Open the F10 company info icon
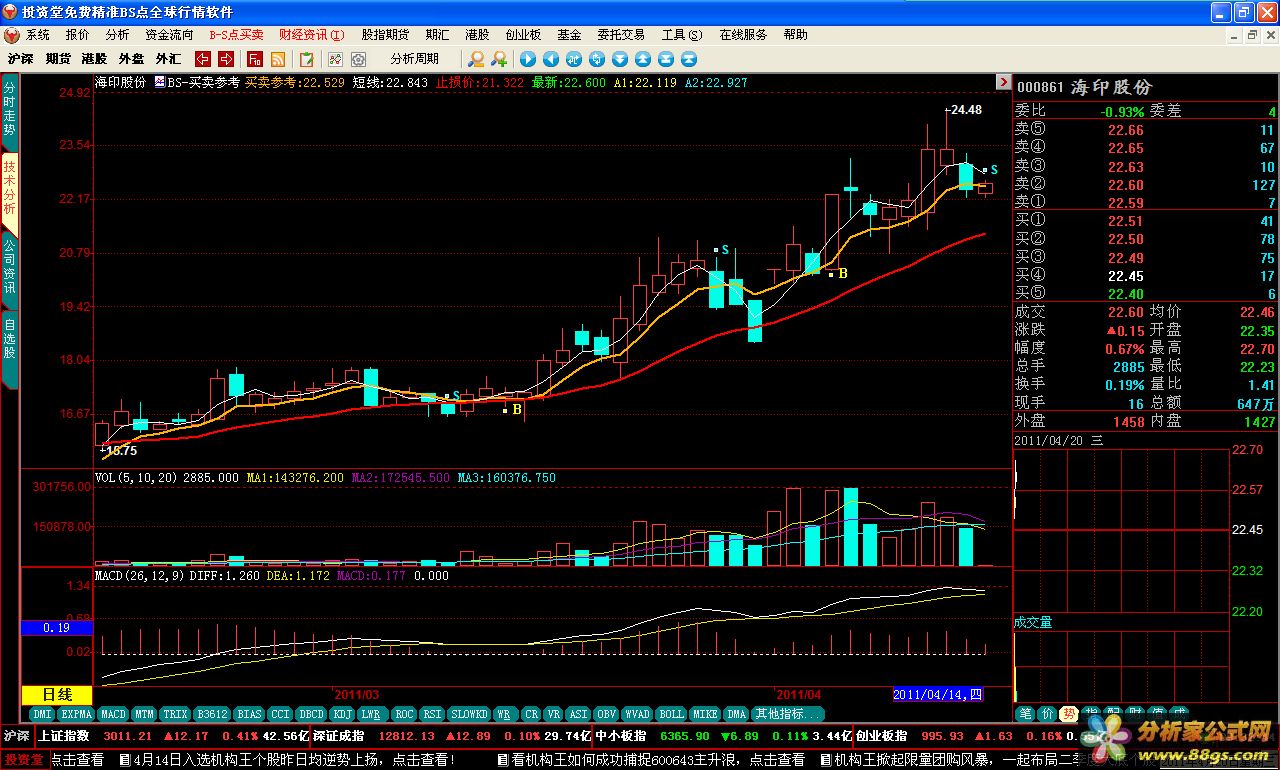This screenshot has width=1280, height=770. tap(255, 59)
